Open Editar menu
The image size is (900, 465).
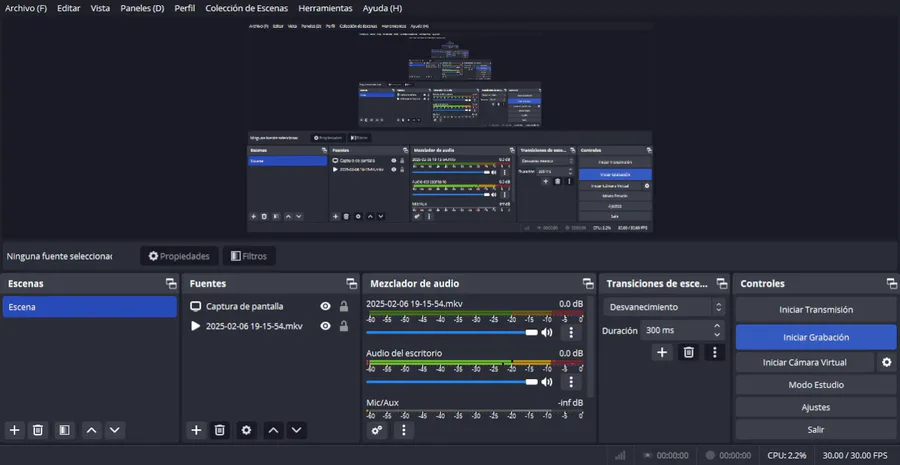[68, 9]
